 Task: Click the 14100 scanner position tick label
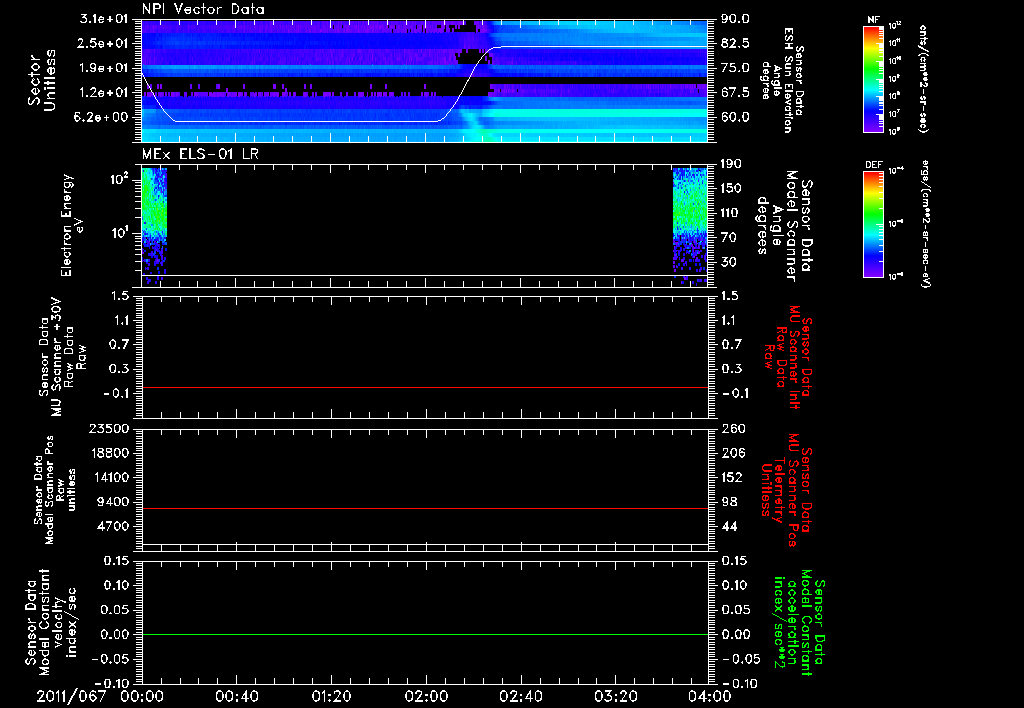coord(109,477)
